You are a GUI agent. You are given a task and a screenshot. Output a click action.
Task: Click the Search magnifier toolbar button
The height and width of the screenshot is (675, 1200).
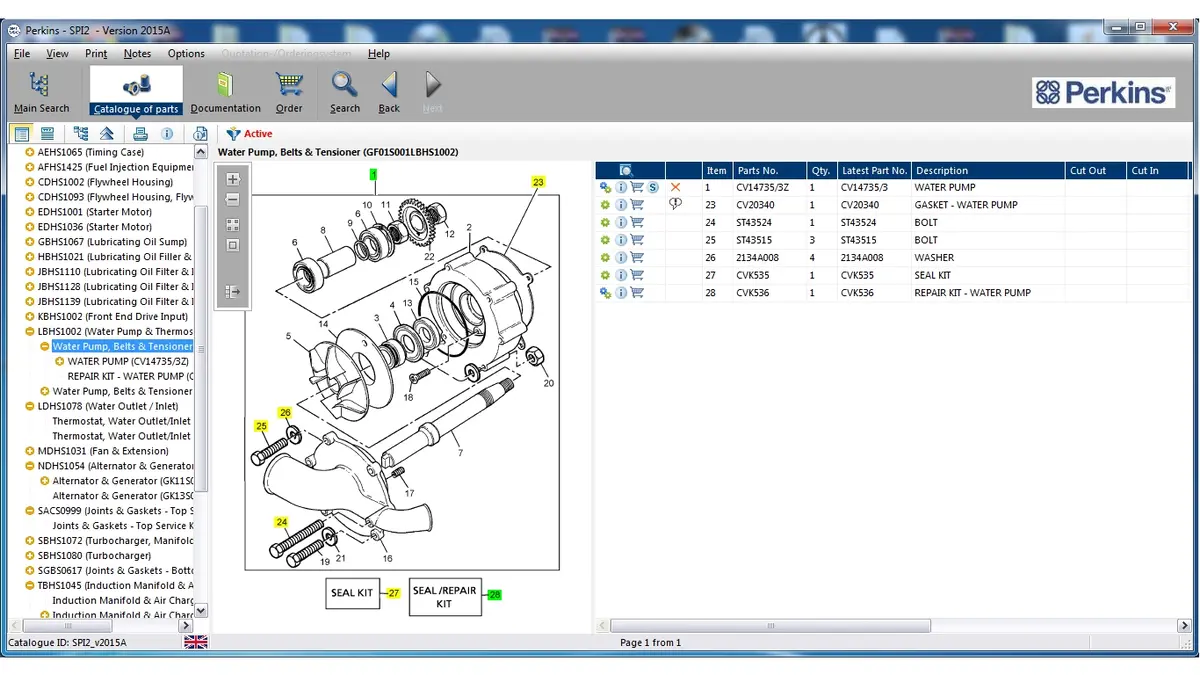[x=345, y=92]
